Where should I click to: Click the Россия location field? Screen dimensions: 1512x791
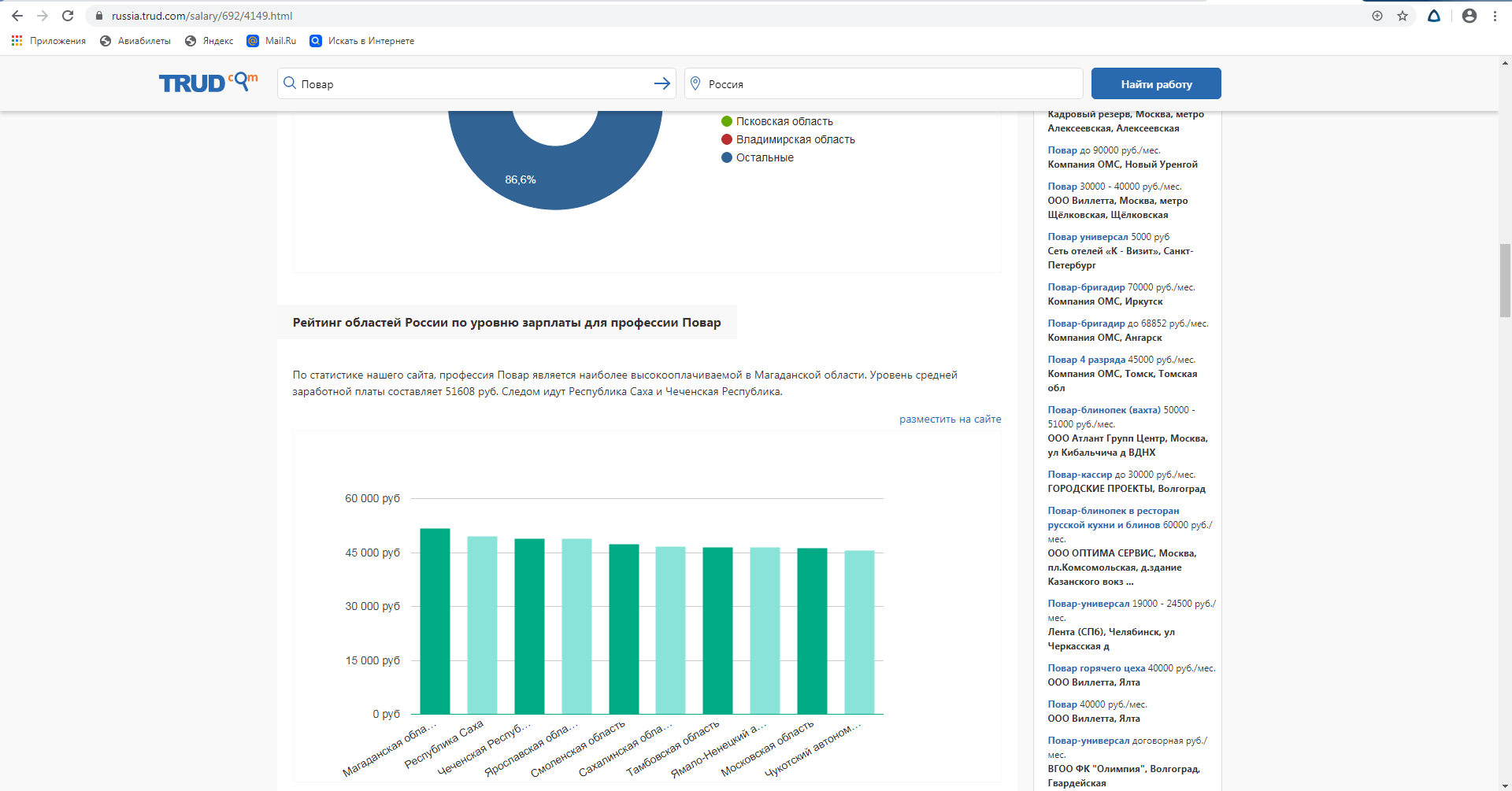click(x=884, y=83)
